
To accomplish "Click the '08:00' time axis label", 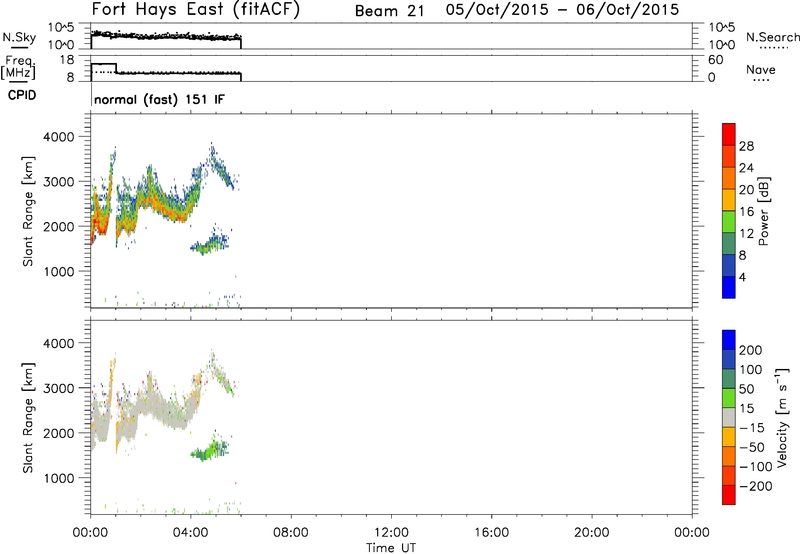I will click(x=290, y=533).
